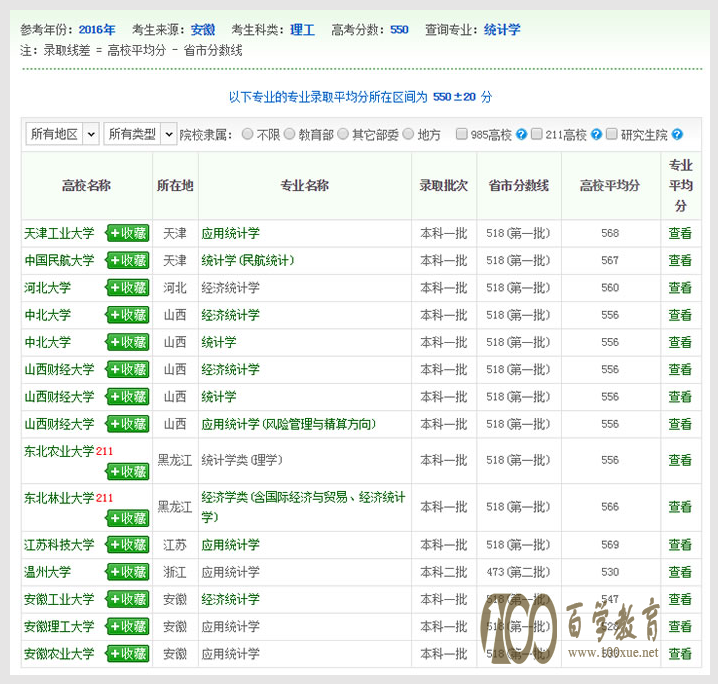
Task: Check the 211高校 checkbox
Action: tap(537, 134)
